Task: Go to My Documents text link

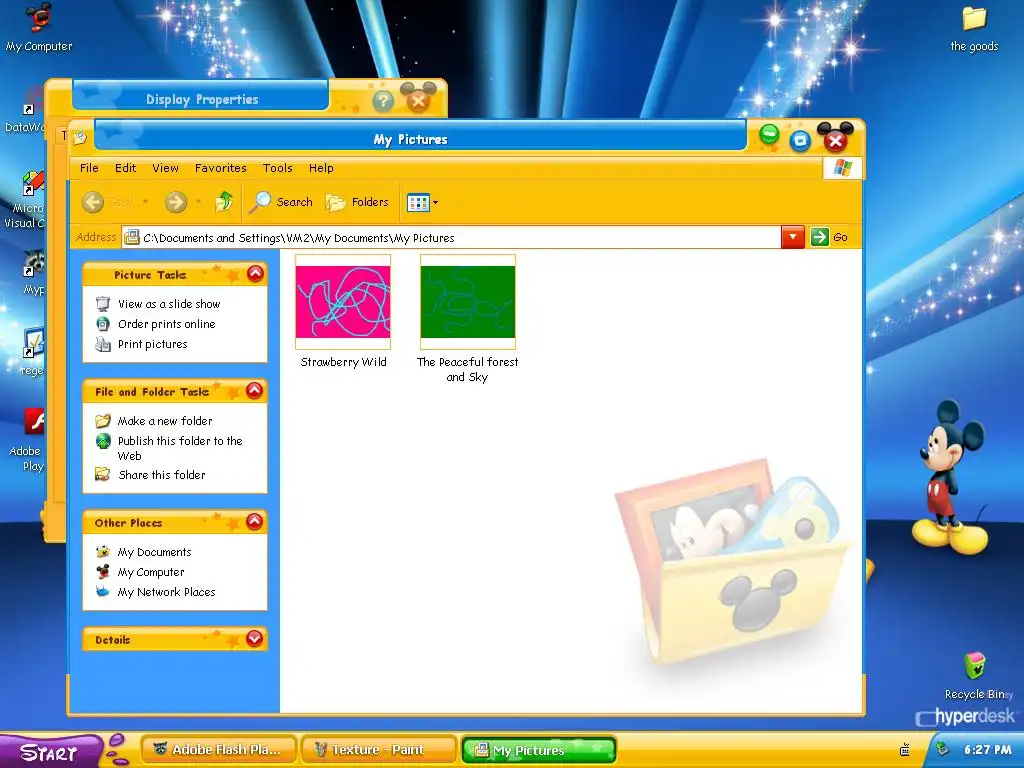Action: (154, 552)
